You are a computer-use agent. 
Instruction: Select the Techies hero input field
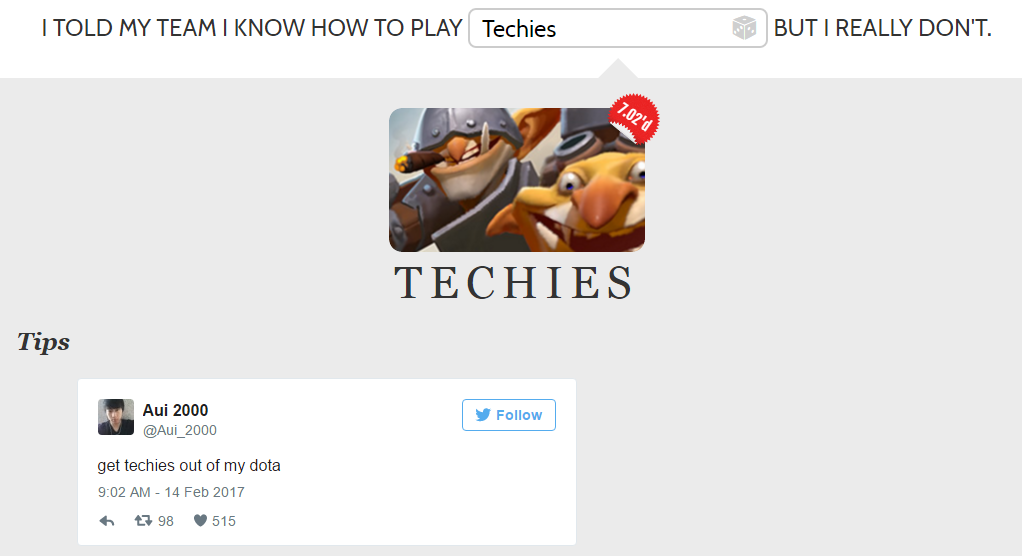click(x=617, y=28)
